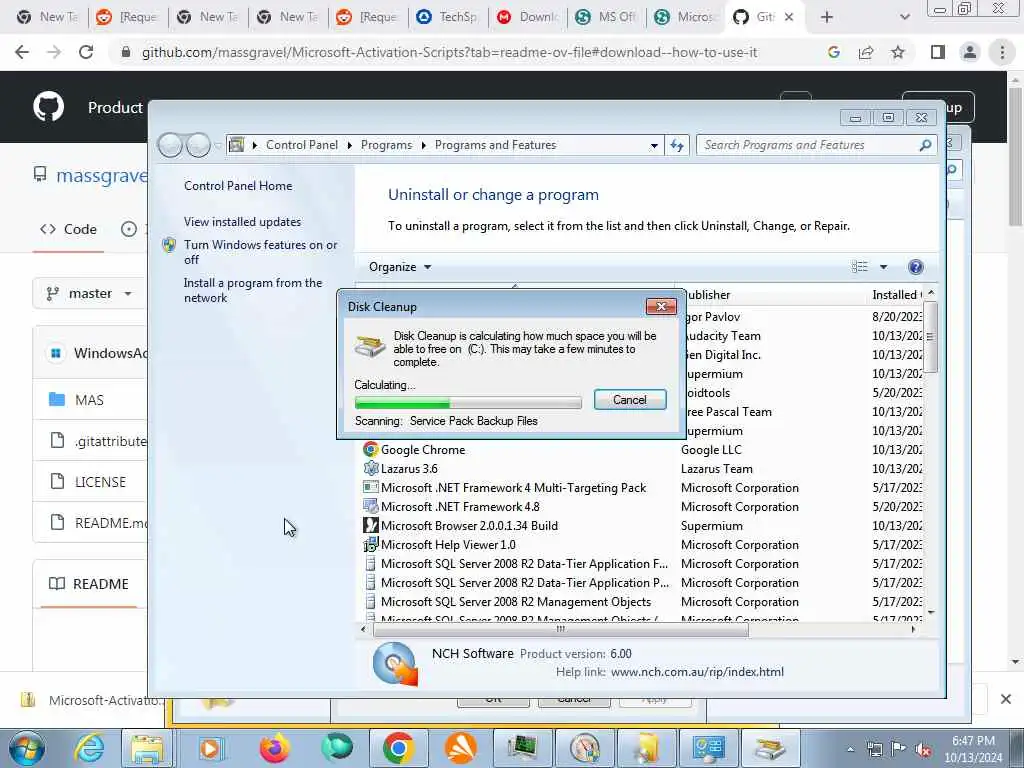Expand the master branch dropdown

pyautogui.click(x=89, y=293)
